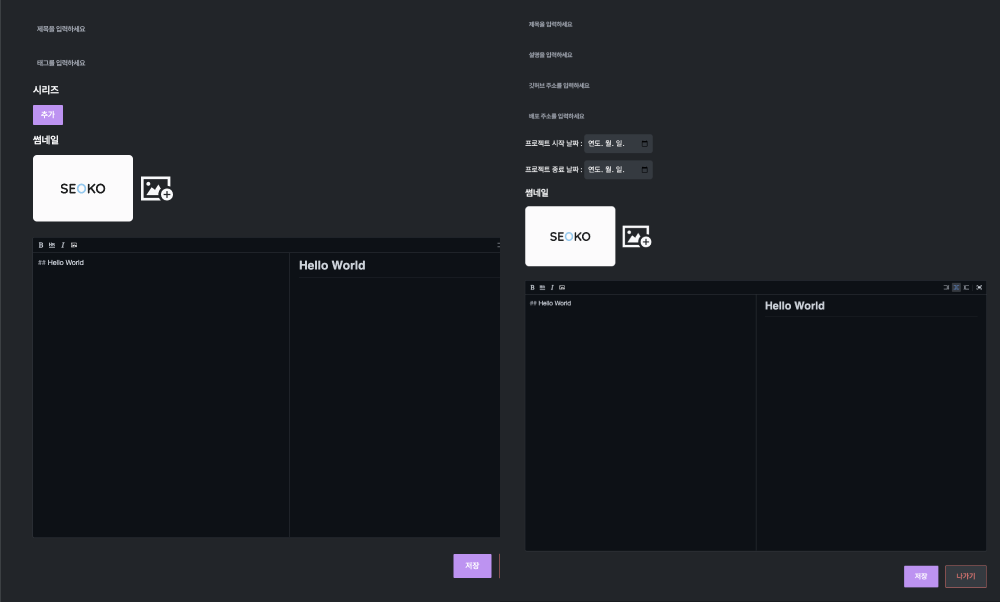Switch project editor to edit-only view
The width and height of the screenshot is (1001, 602).
[x=945, y=287]
